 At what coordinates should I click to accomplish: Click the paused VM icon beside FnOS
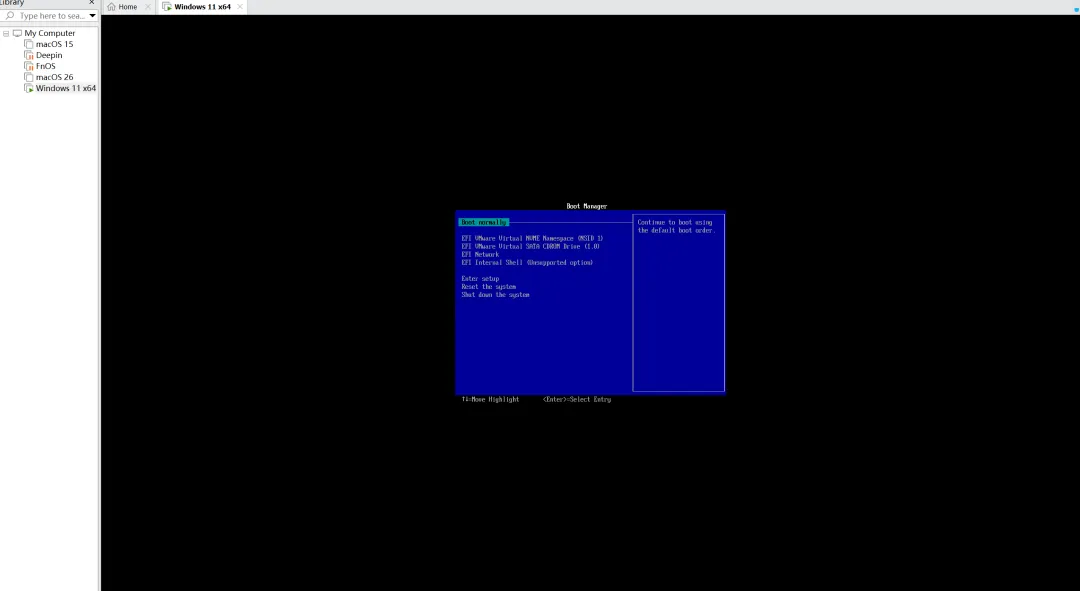point(29,66)
